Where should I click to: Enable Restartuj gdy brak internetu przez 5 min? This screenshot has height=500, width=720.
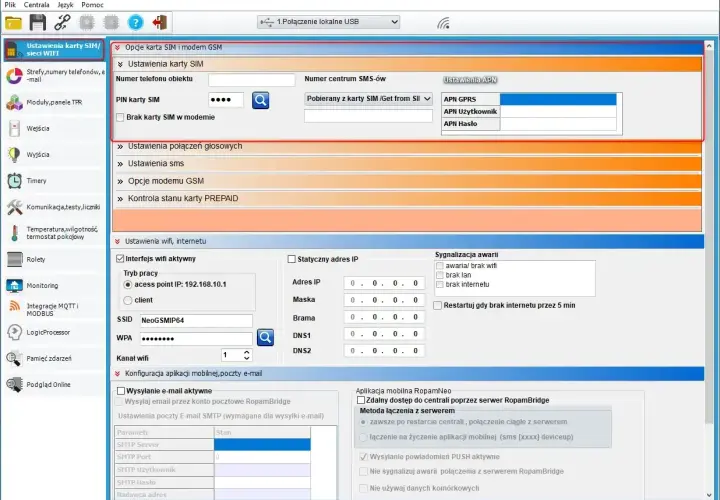click(438, 305)
